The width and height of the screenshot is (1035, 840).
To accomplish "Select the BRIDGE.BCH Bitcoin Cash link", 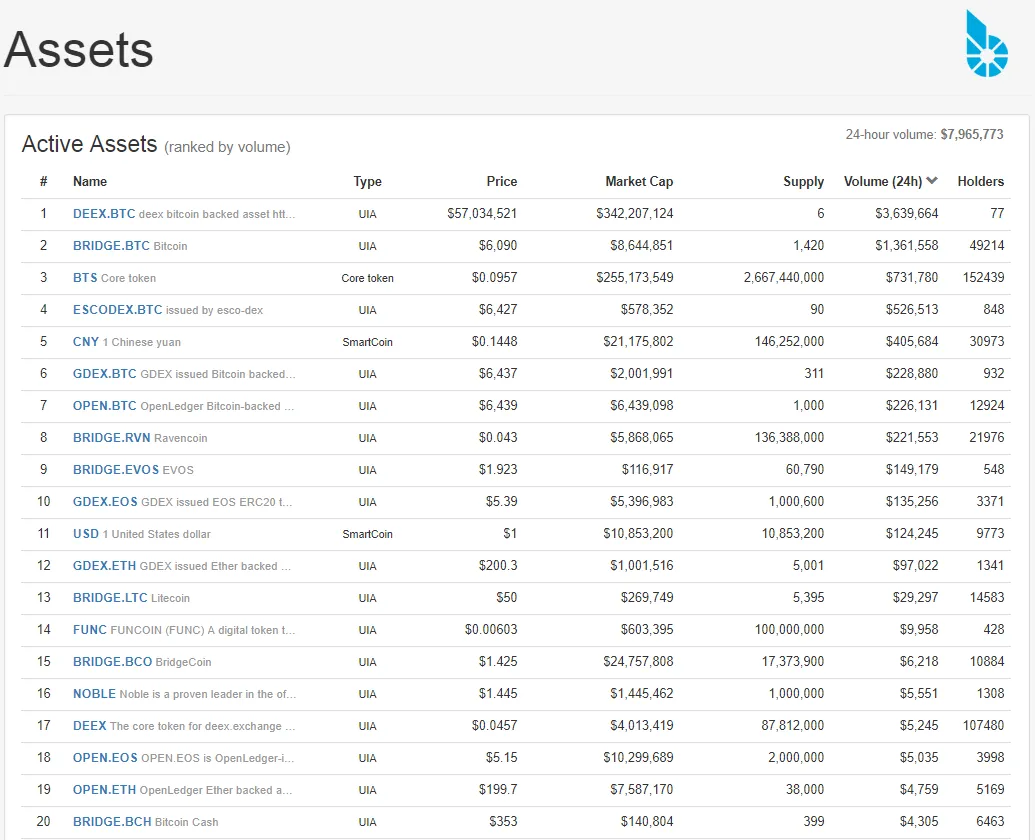I will (x=112, y=822).
